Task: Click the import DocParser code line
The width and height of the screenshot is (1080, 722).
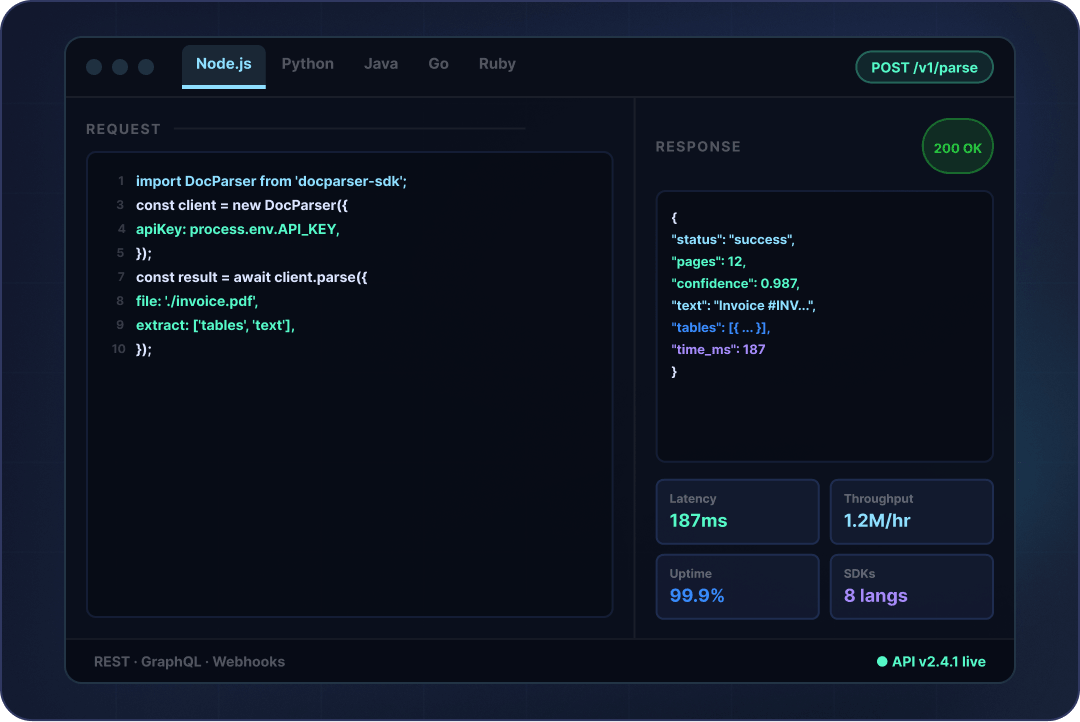Action: (271, 181)
